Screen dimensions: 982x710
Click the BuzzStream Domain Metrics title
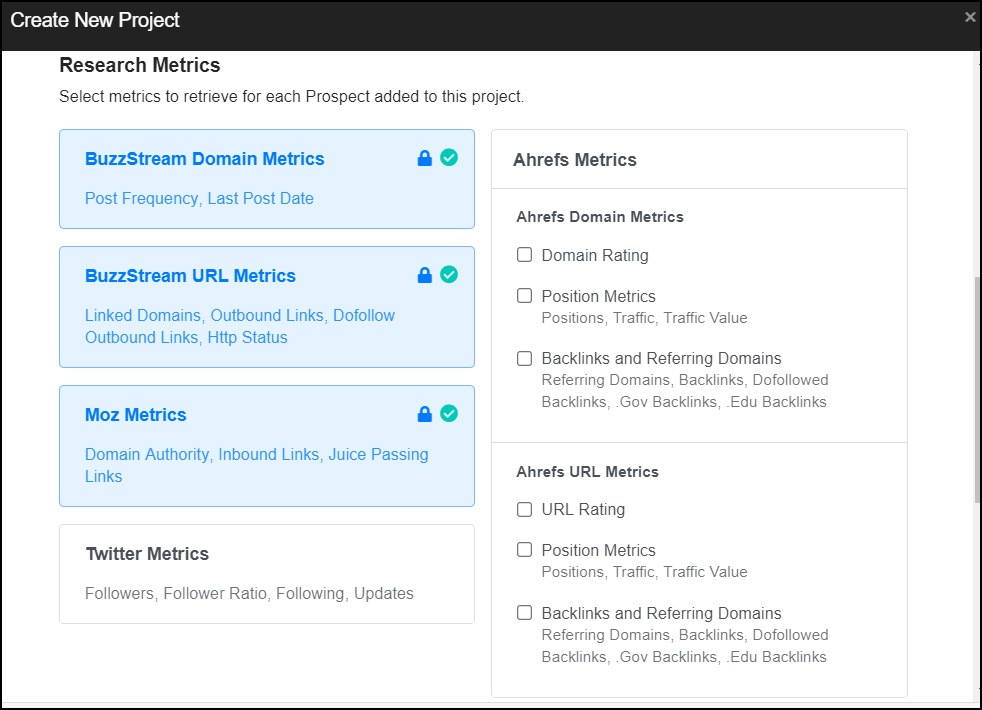[x=205, y=159]
